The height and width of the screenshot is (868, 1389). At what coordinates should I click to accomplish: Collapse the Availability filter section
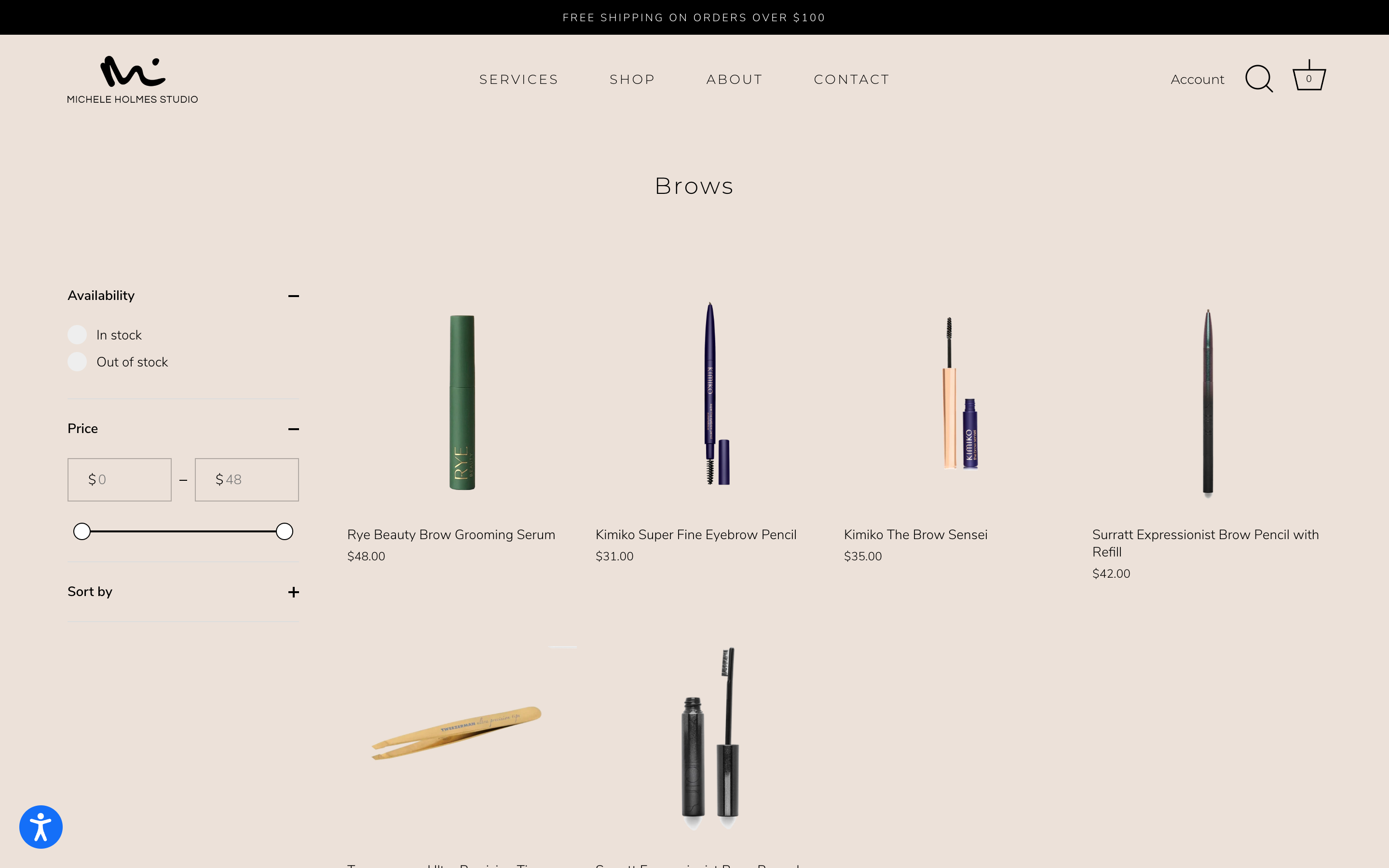coord(293,295)
